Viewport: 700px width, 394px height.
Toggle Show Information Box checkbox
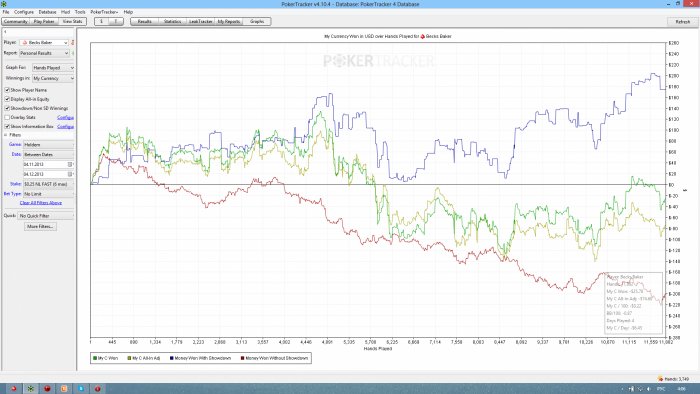pyautogui.click(x=7, y=126)
